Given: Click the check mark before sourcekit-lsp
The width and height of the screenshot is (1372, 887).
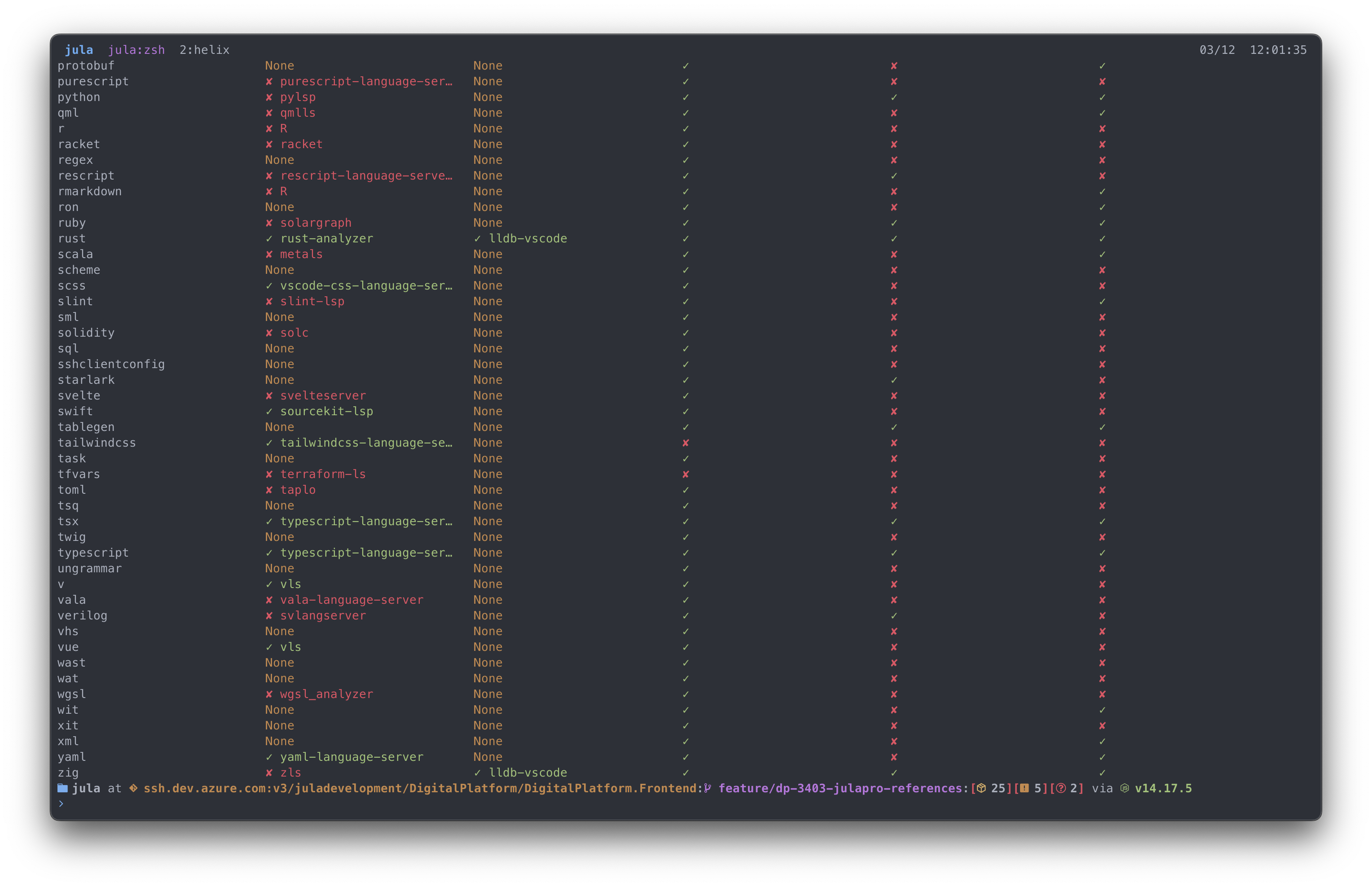Looking at the screenshot, I should tap(269, 411).
